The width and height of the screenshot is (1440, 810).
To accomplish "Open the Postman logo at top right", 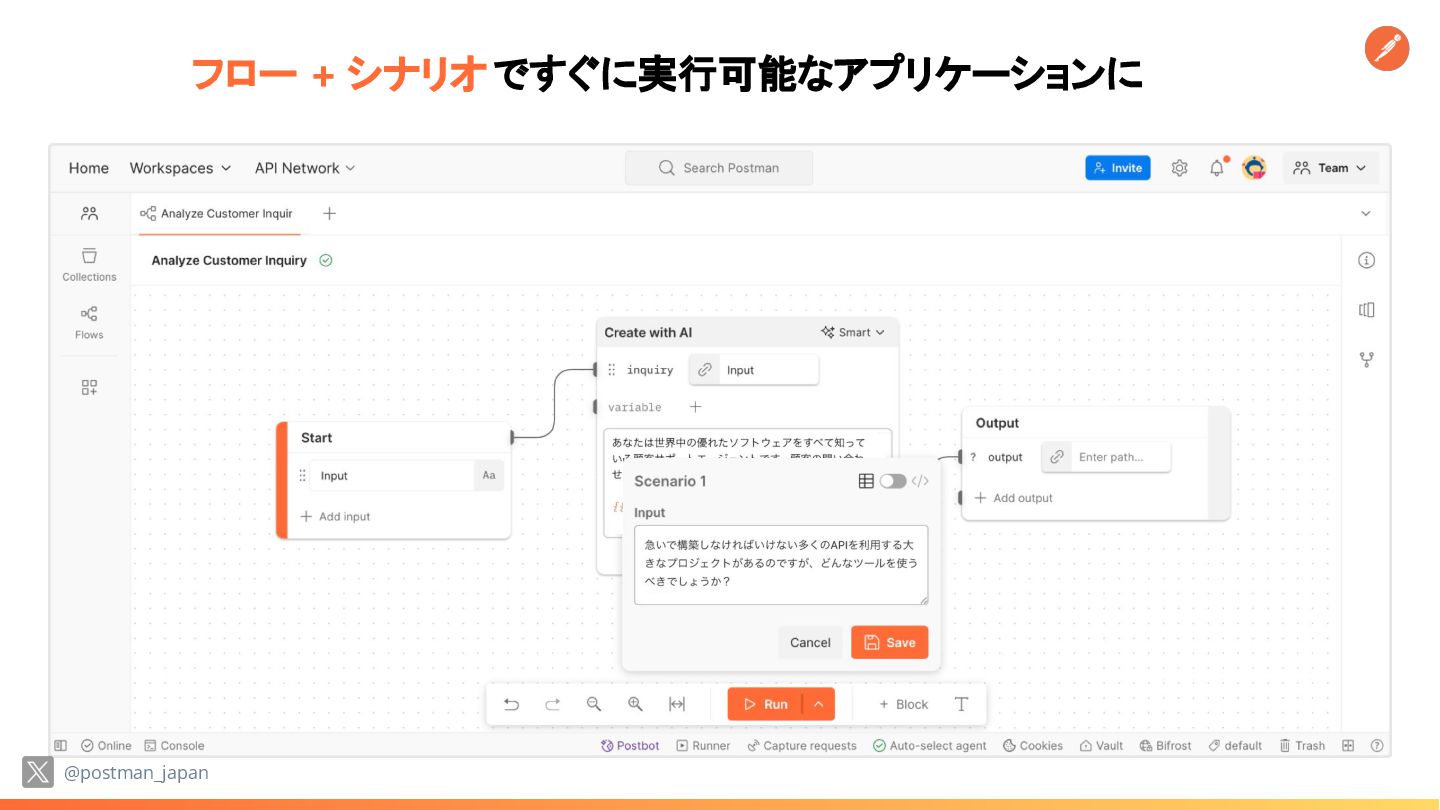I will (1387, 49).
